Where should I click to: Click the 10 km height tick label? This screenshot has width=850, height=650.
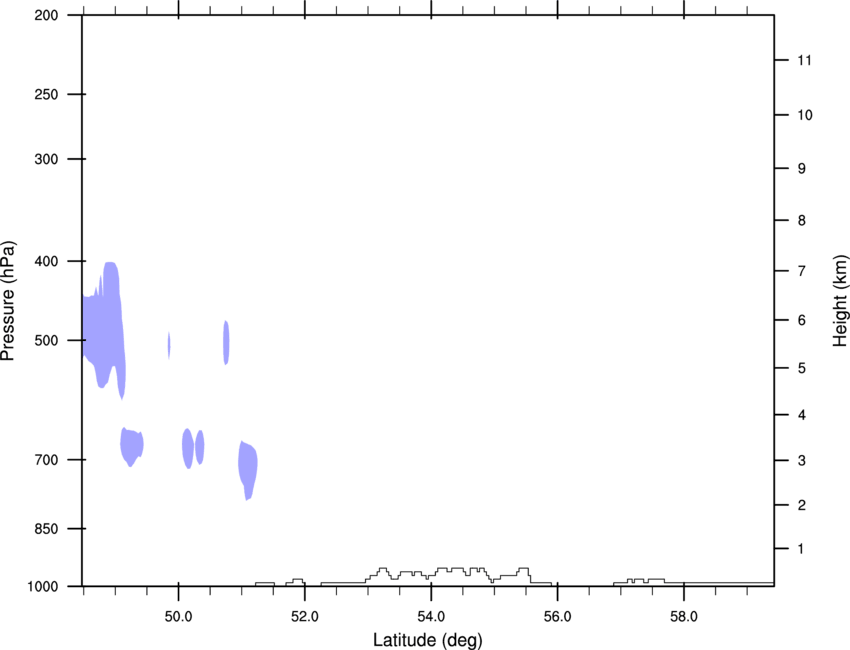(804, 115)
